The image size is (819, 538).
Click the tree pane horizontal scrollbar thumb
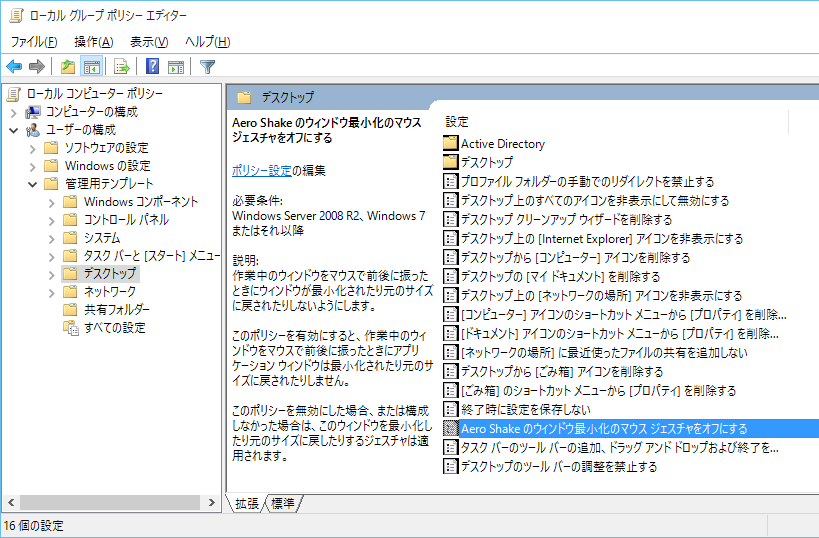pos(110,502)
